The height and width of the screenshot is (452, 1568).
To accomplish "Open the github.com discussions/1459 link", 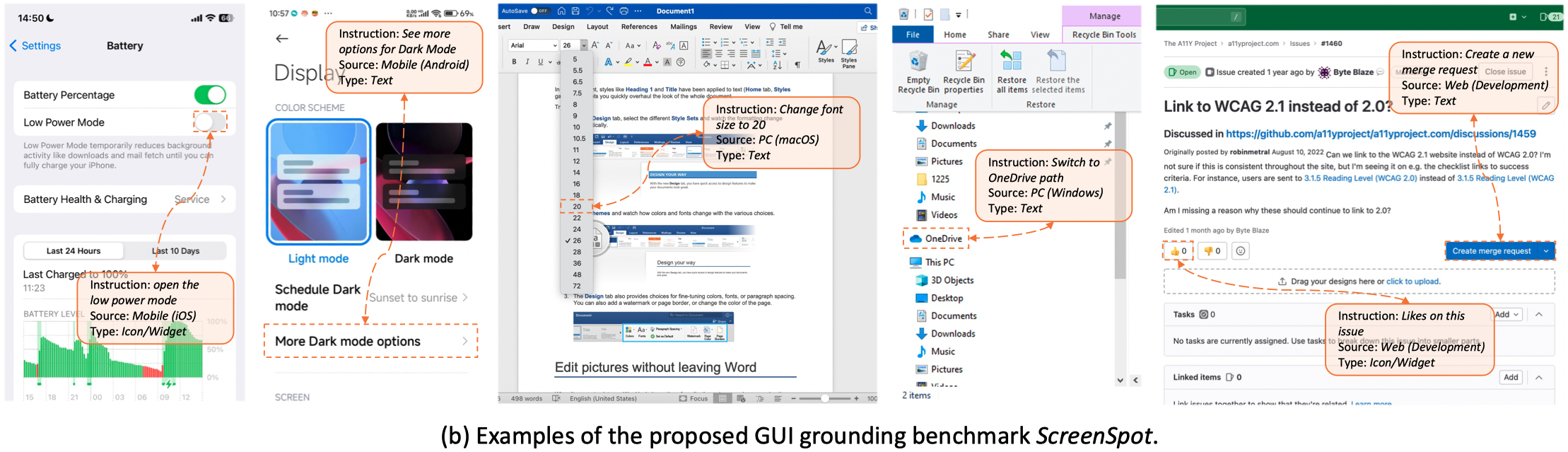I will pos(1381,133).
